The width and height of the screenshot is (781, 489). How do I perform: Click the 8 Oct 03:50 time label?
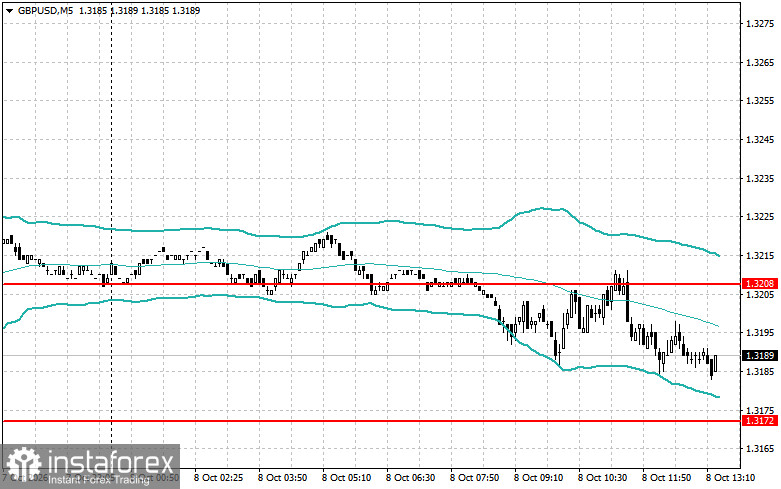pos(282,478)
